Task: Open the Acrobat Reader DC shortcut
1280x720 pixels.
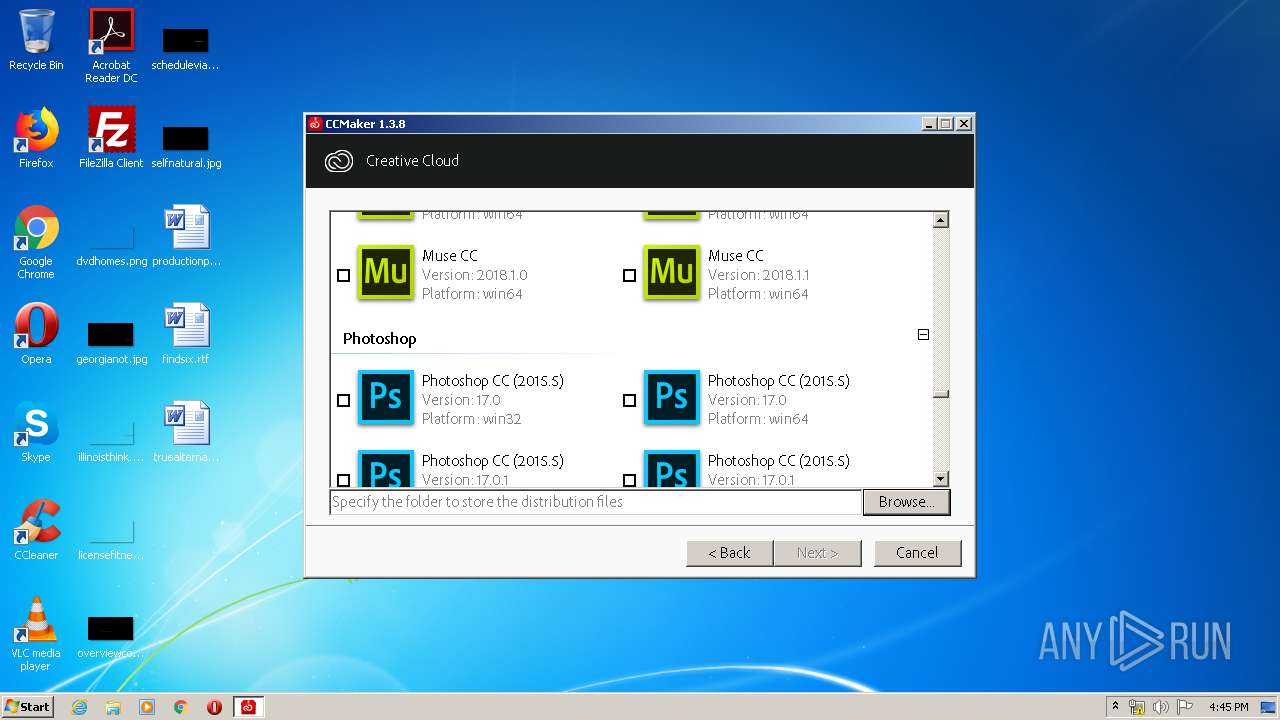Action: pyautogui.click(x=111, y=46)
